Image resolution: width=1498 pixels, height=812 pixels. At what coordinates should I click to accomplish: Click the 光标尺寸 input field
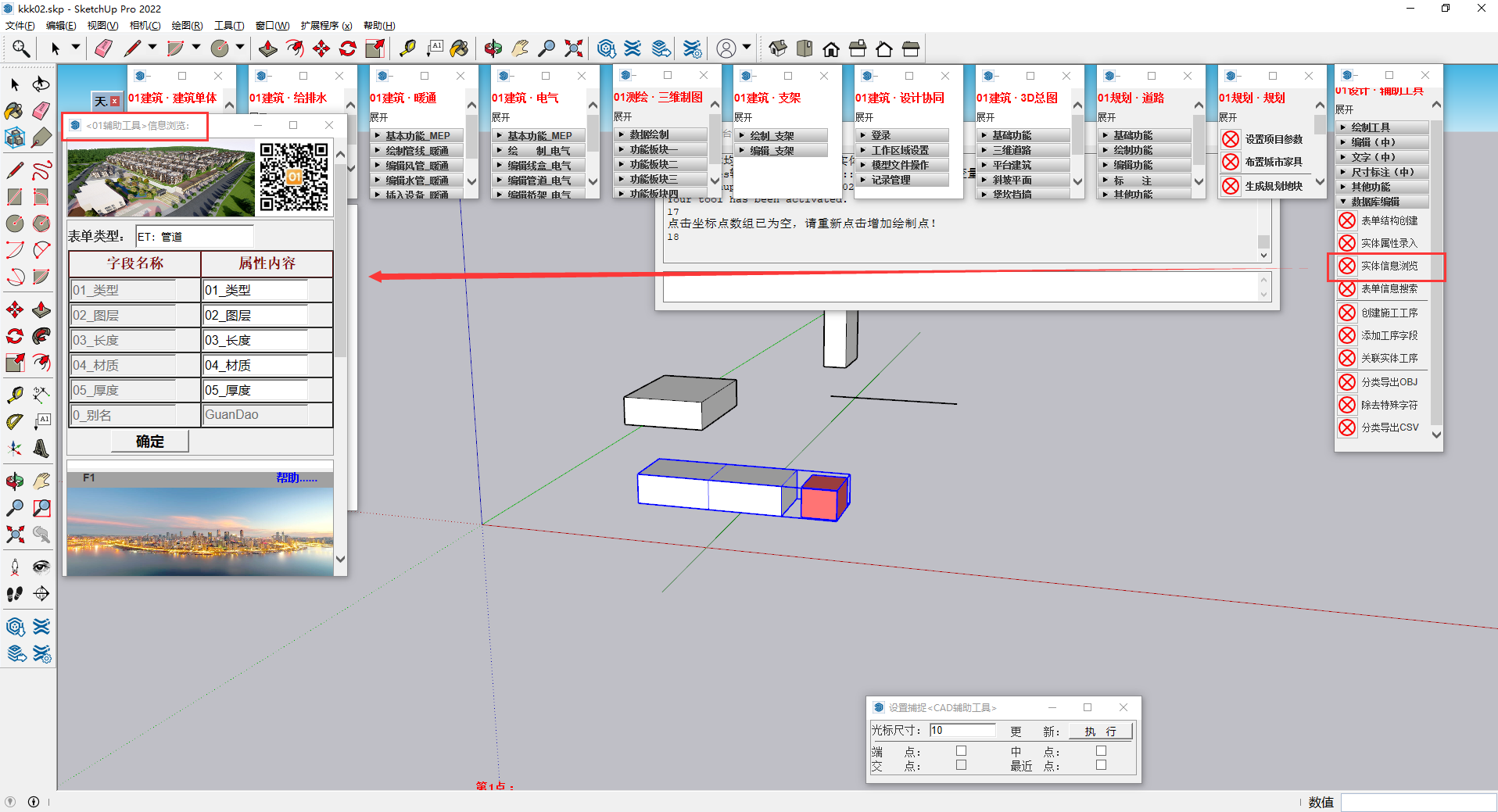pos(962,730)
